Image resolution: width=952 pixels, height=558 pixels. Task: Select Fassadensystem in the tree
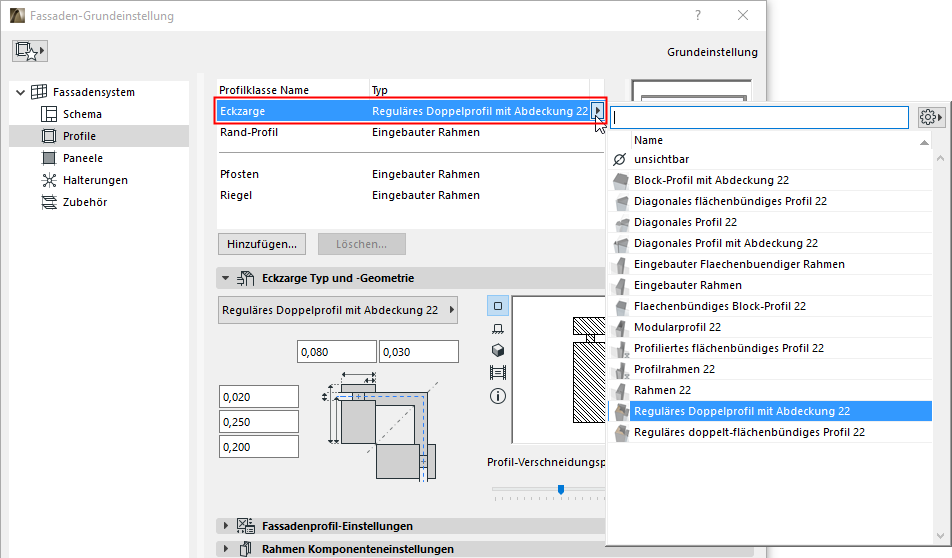(x=94, y=92)
